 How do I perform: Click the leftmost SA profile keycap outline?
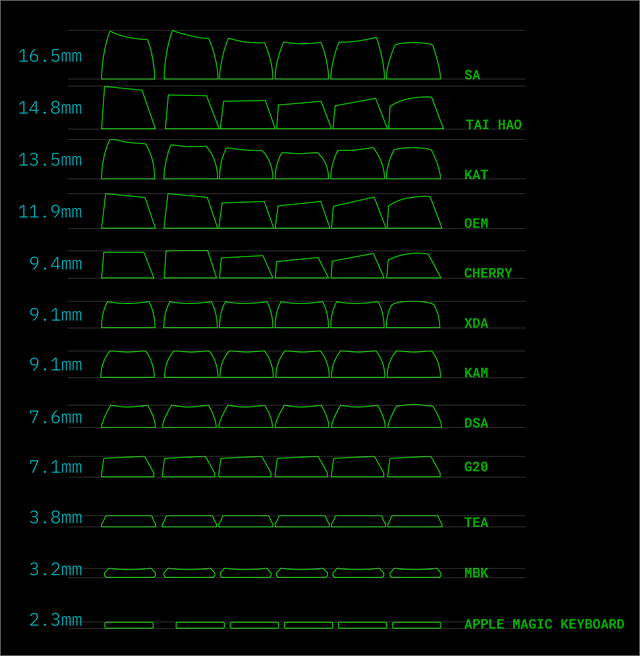(x=128, y=57)
